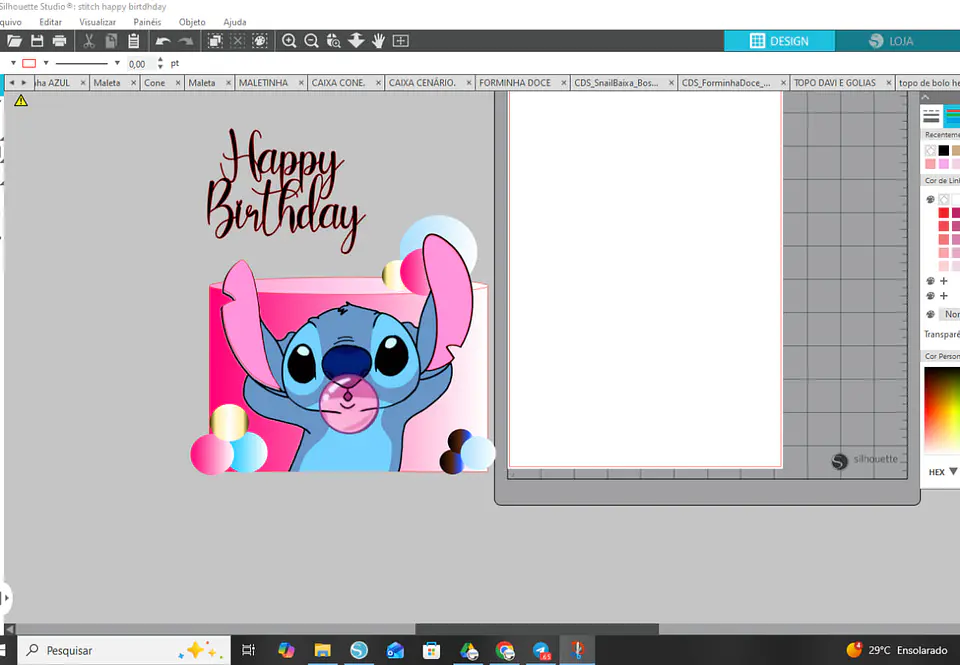Click the Task View taskbar icon
This screenshot has width=960, height=665.
click(x=249, y=650)
